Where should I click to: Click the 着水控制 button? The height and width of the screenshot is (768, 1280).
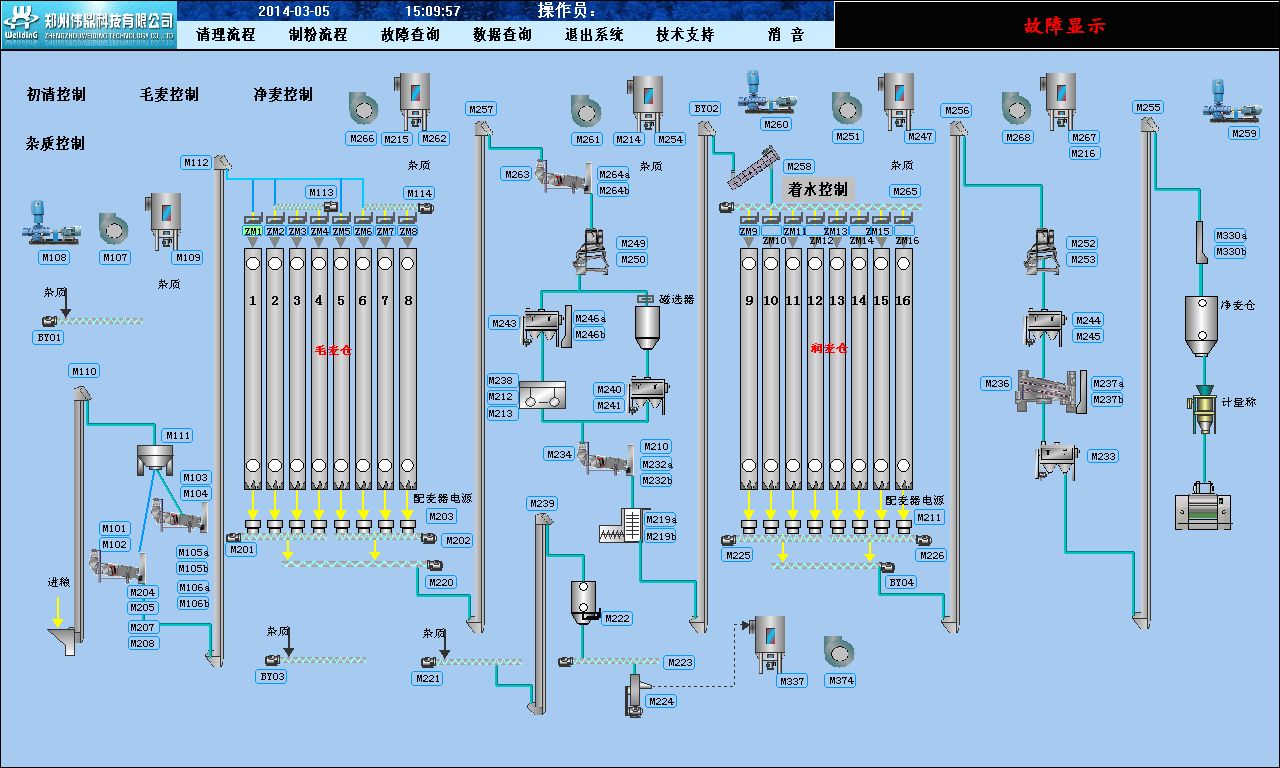tap(818, 189)
